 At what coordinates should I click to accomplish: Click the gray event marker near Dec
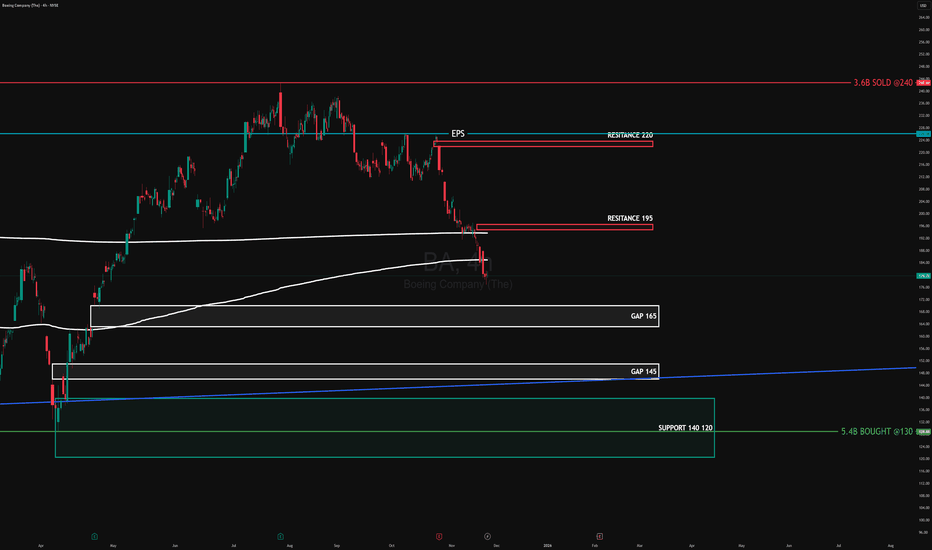[487, 535]
